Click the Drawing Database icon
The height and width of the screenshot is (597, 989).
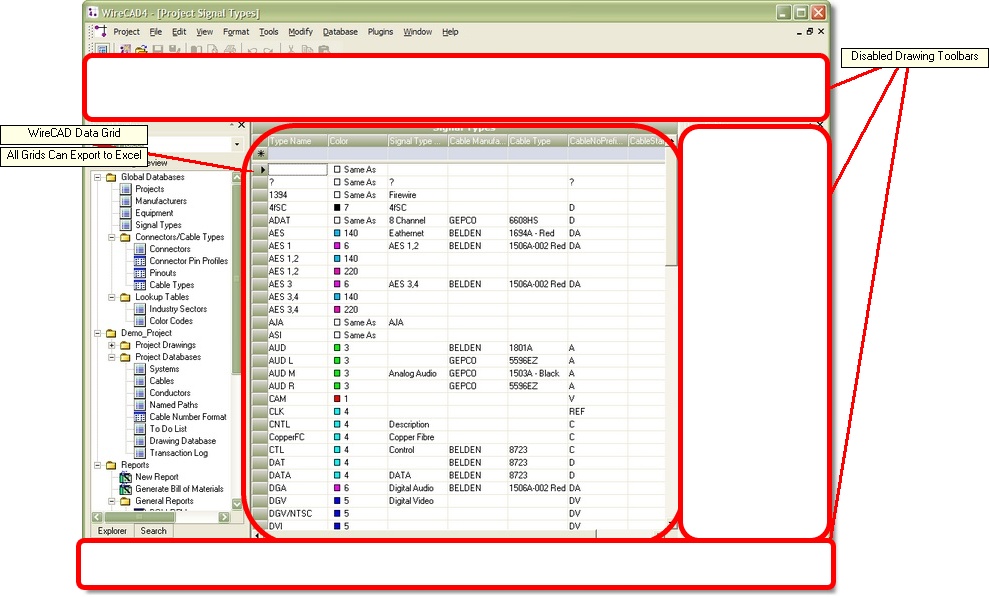tap(139, 441)
